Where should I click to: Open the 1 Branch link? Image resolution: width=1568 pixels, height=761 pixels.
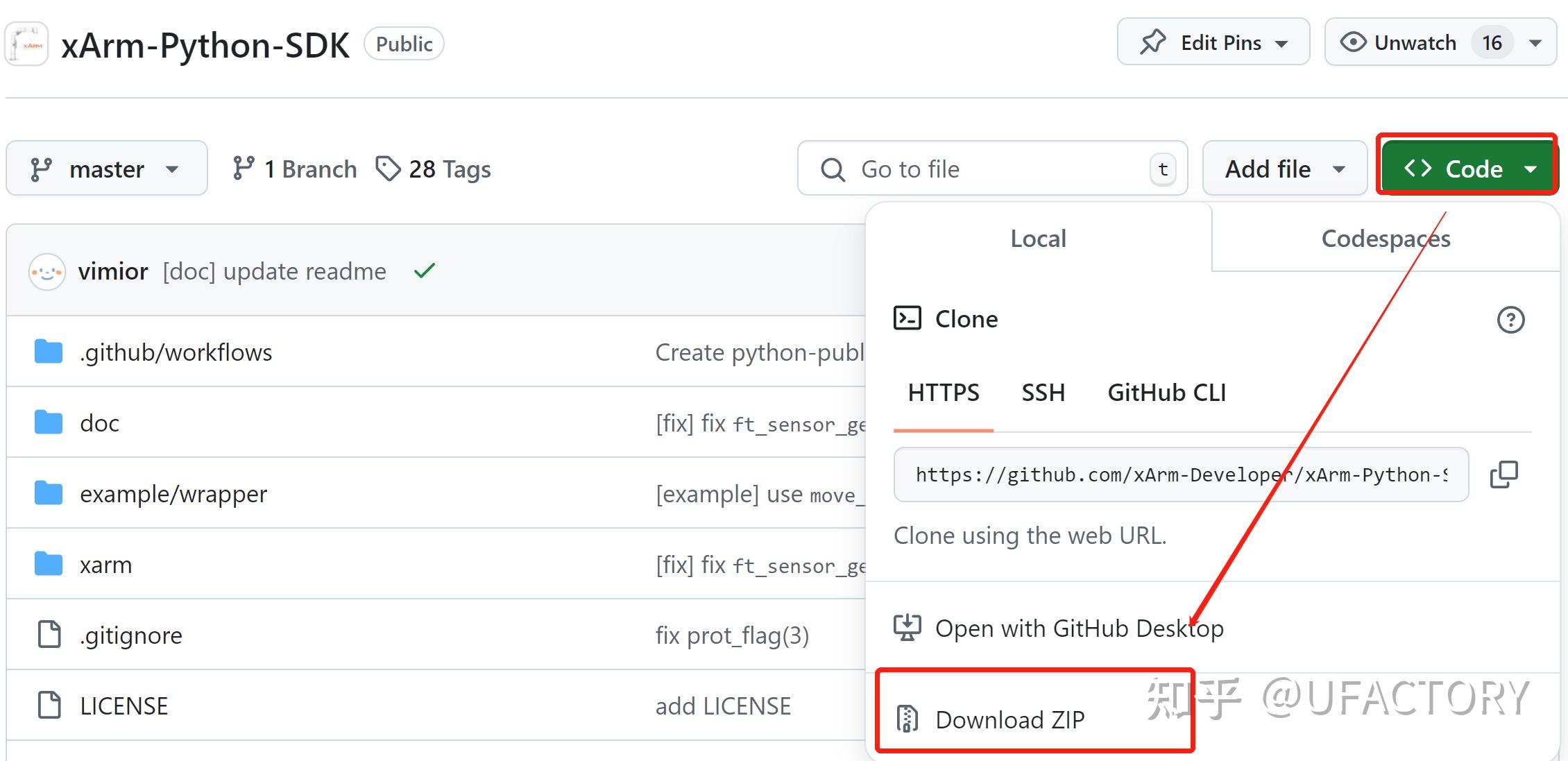pyautogui.click(x=295, y=169)
